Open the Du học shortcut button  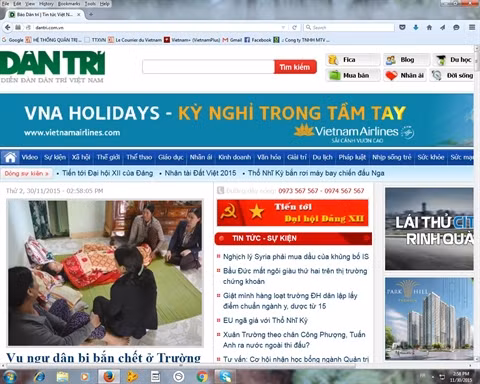point(454,60)
